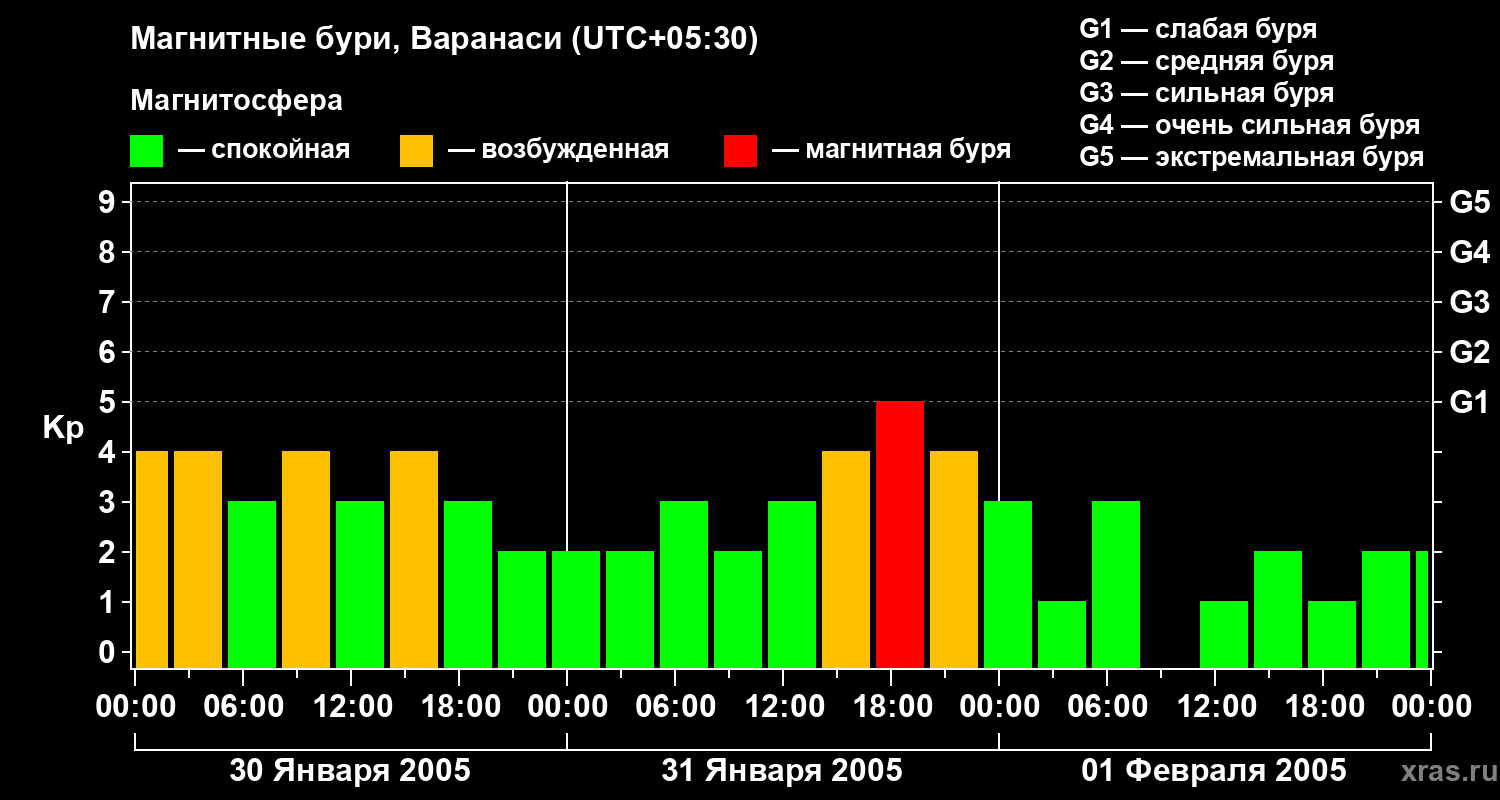Click the orange 03:00–06:00 bar on 30 January

[198, 560]
